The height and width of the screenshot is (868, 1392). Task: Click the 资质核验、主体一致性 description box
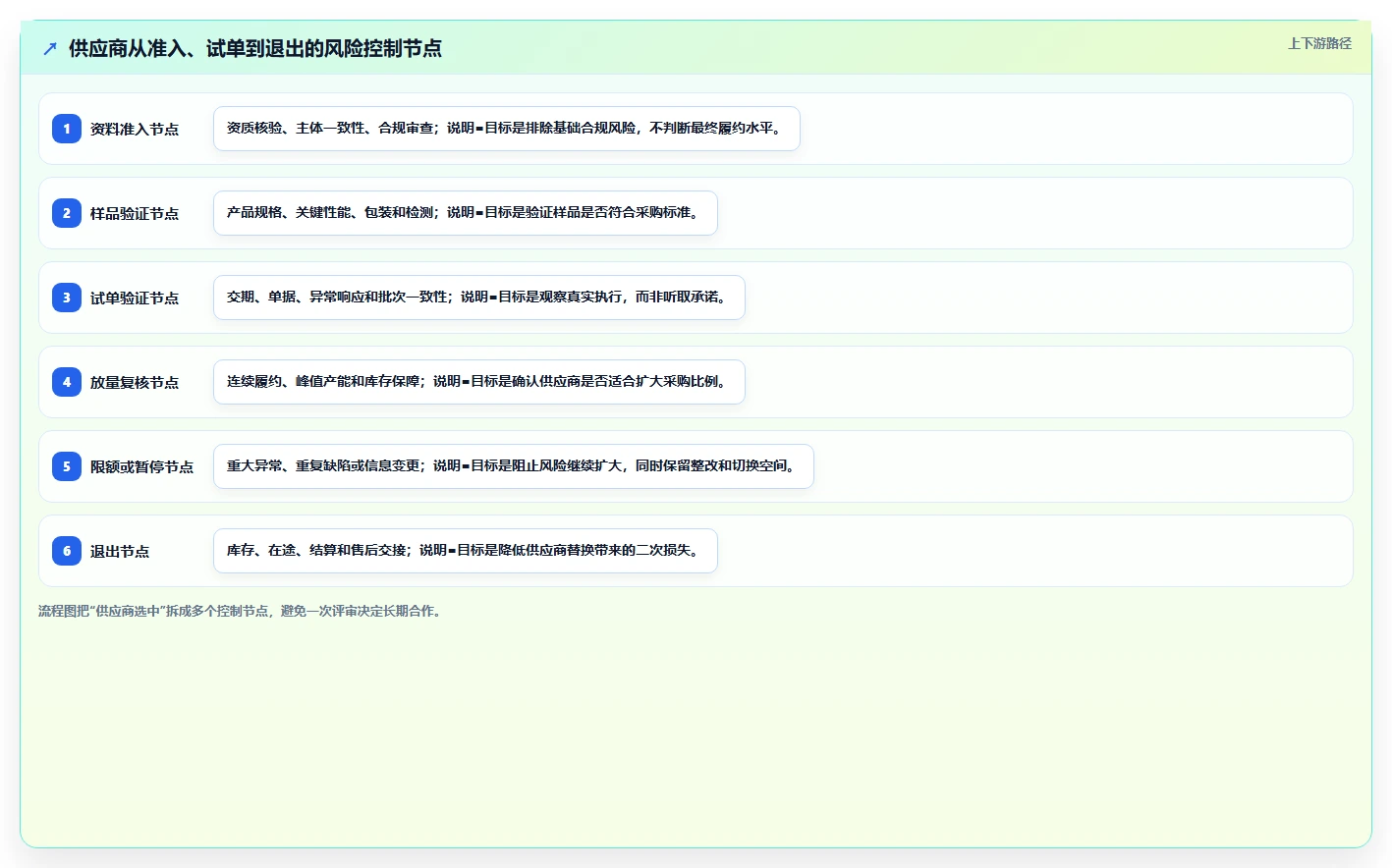(x=507, y=129)
